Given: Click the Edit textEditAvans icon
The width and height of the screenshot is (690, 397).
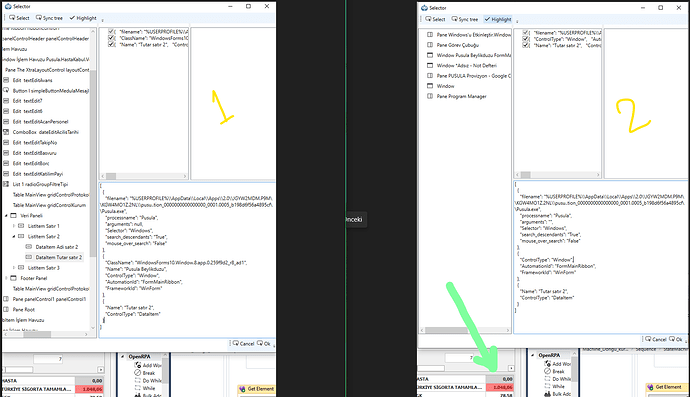Looking at the screenshot, I should (x=6, y=80).
